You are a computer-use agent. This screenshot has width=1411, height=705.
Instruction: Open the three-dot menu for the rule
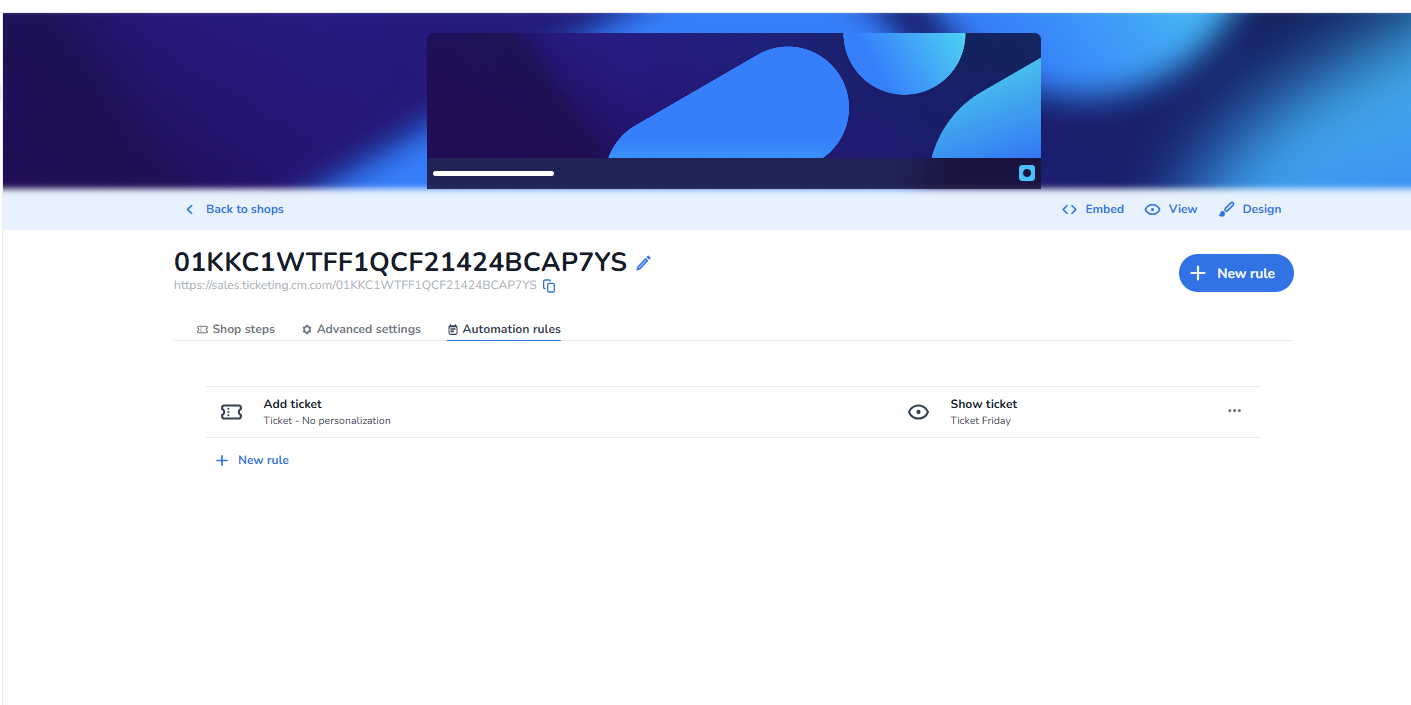tap(1234, 411)
